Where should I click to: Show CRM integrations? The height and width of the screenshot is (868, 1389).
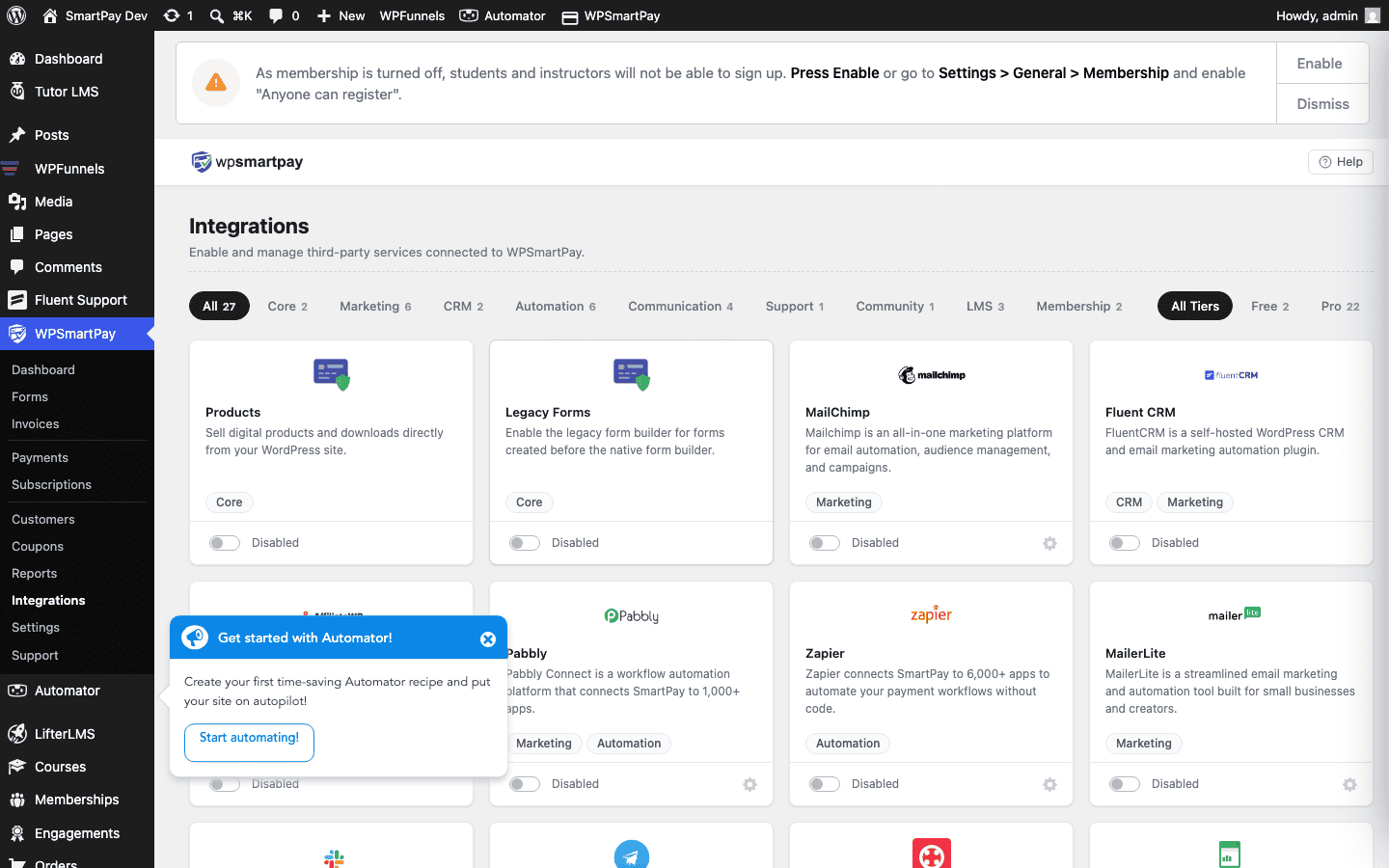click(x=463, y=306)
